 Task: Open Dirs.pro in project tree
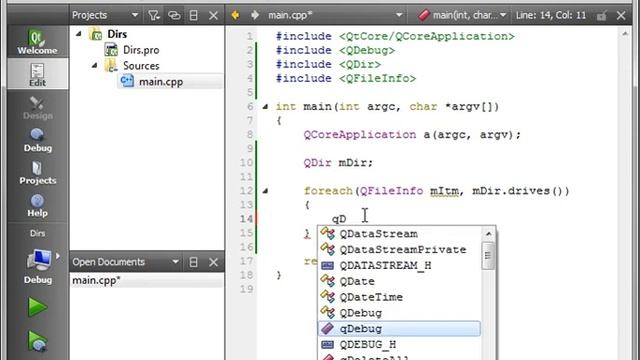click(x=141, y=50)
